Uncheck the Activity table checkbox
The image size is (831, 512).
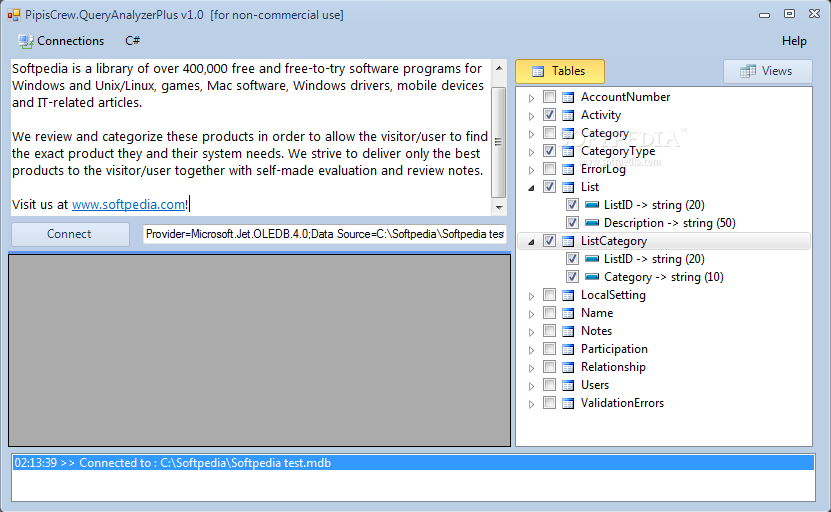(550, 114)
